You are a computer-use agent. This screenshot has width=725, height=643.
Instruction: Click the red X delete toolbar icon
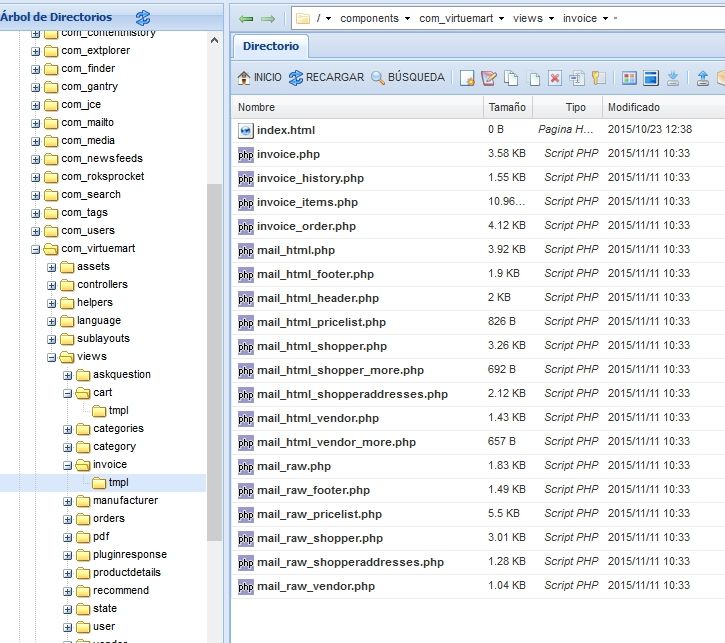[x=554, y=78]
